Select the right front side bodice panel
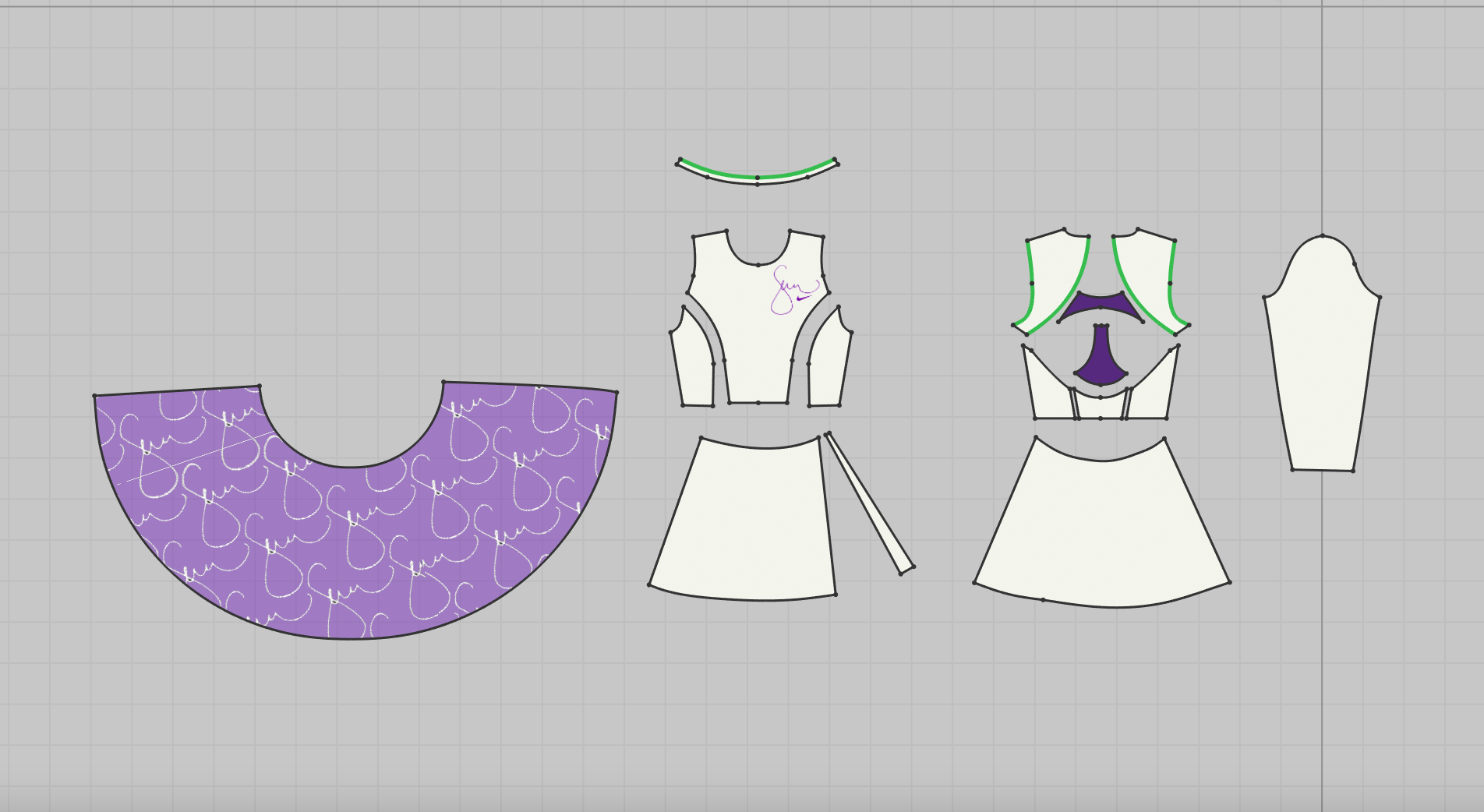 click(828, 366)
